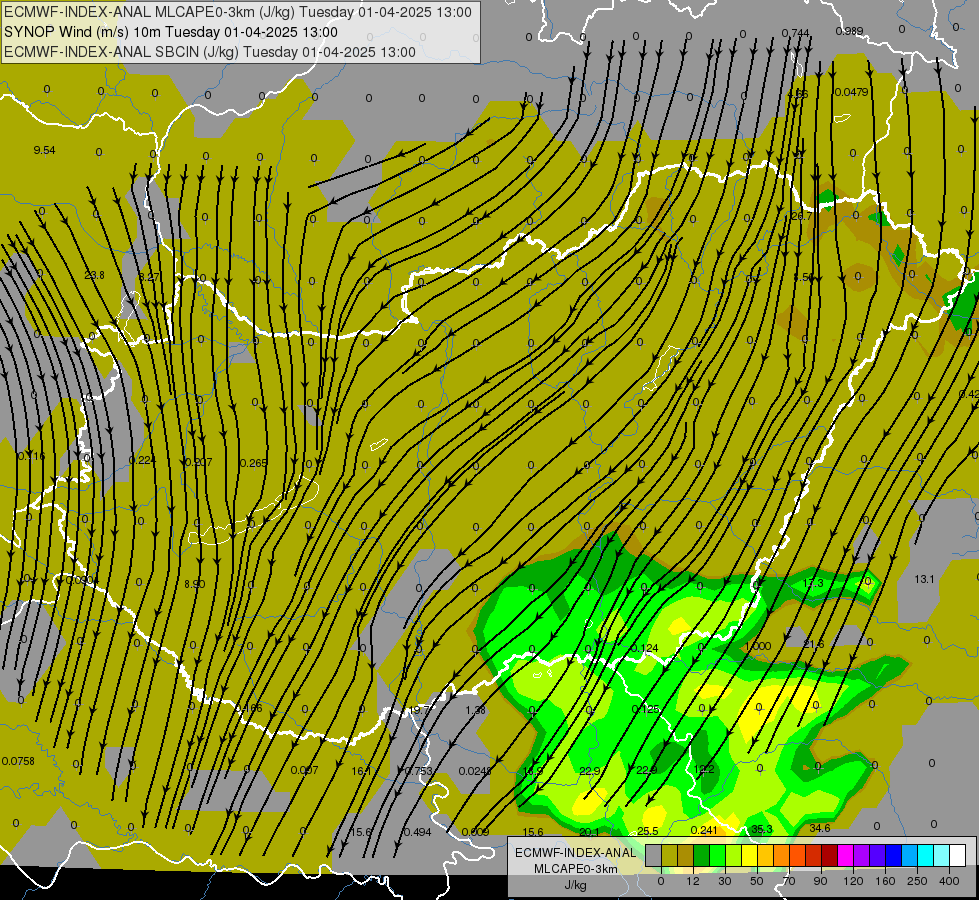
Task: Click the map value 0.744
Action: tap(795, 33)
